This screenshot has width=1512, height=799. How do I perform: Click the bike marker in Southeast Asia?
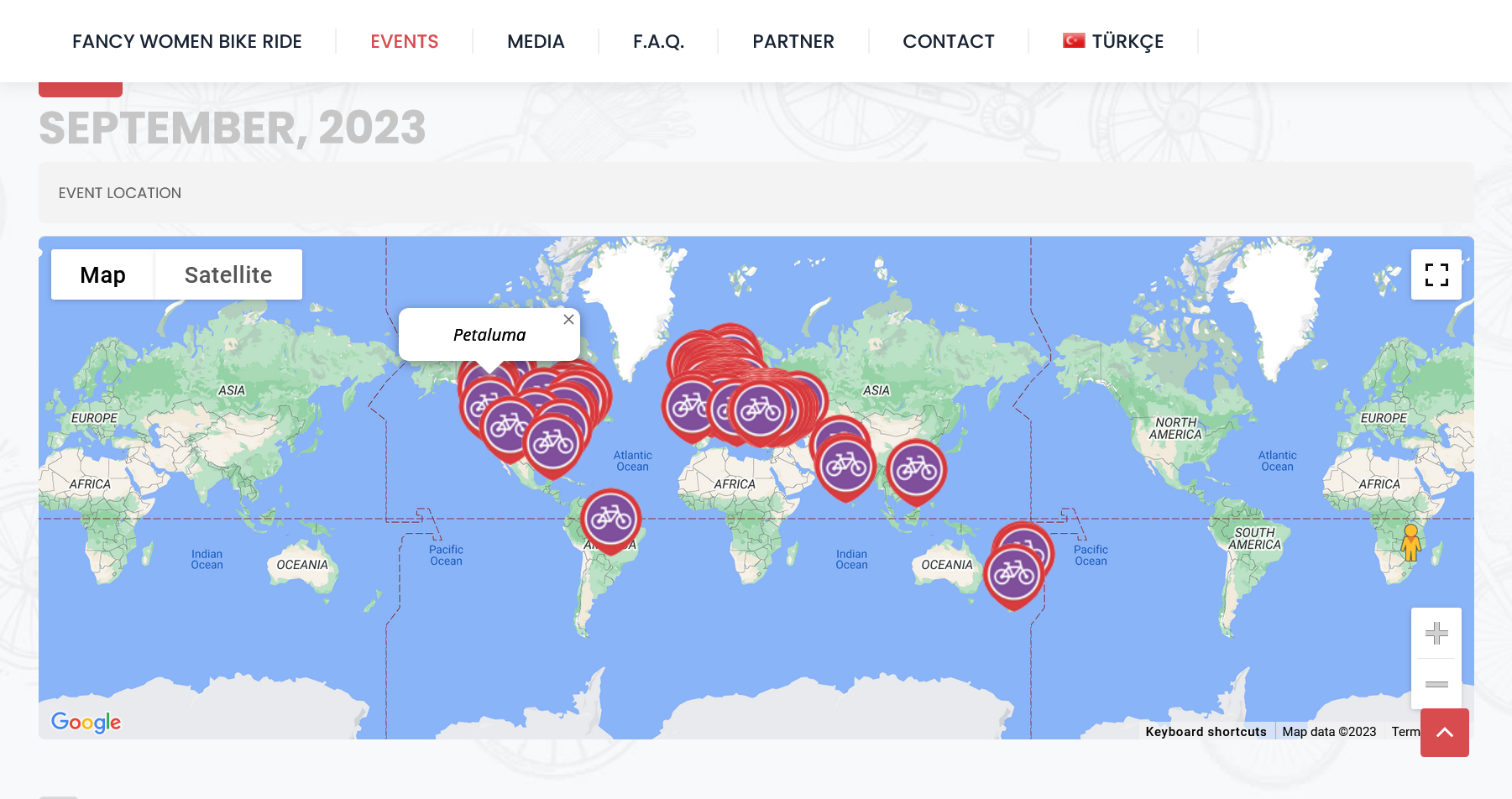tap(916, 470)
